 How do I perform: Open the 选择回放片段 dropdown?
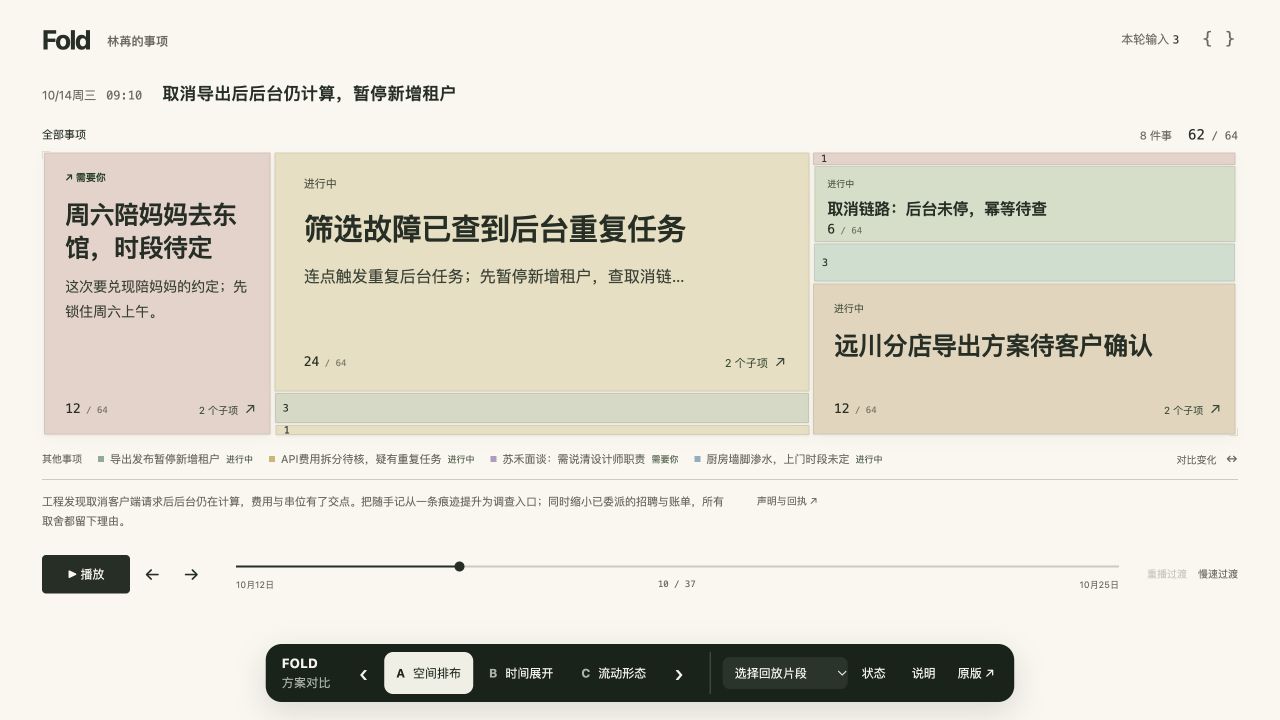[x=785, y=673]
